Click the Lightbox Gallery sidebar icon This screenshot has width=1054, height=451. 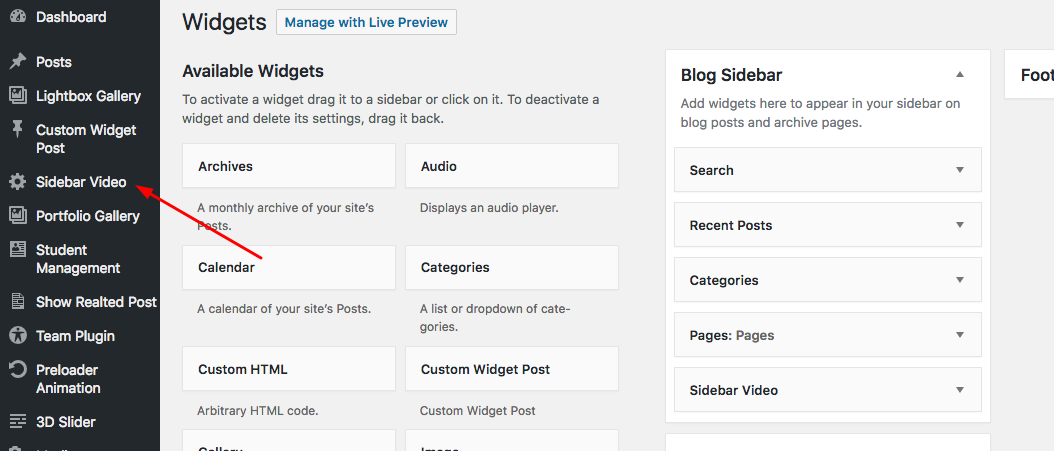coord(17,96)
